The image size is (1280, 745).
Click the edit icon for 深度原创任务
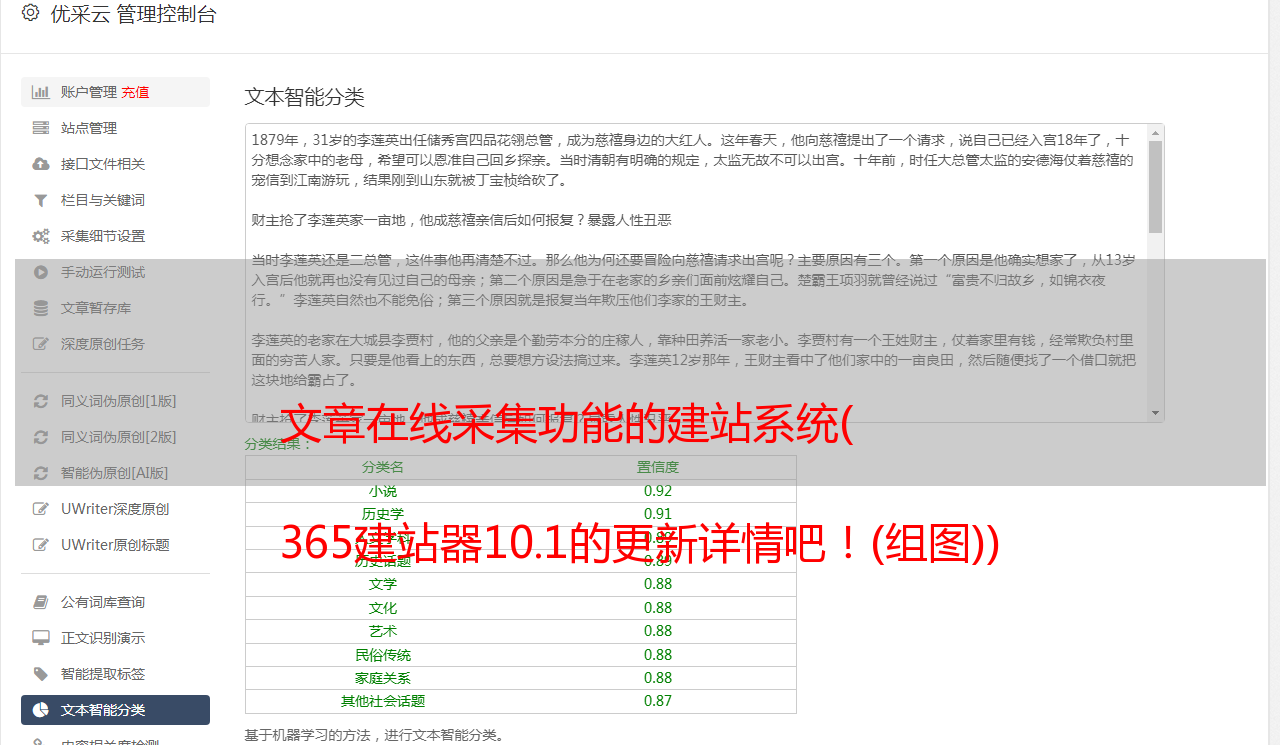(x=41, y=344)
